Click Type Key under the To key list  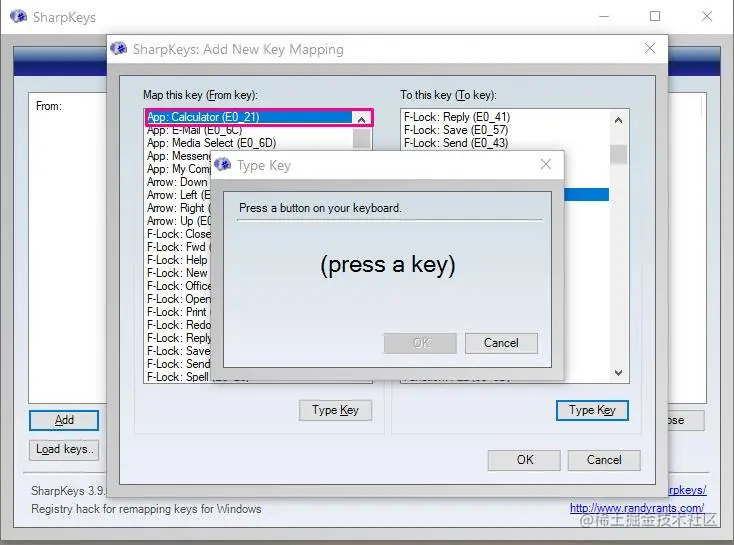(592, 410)
